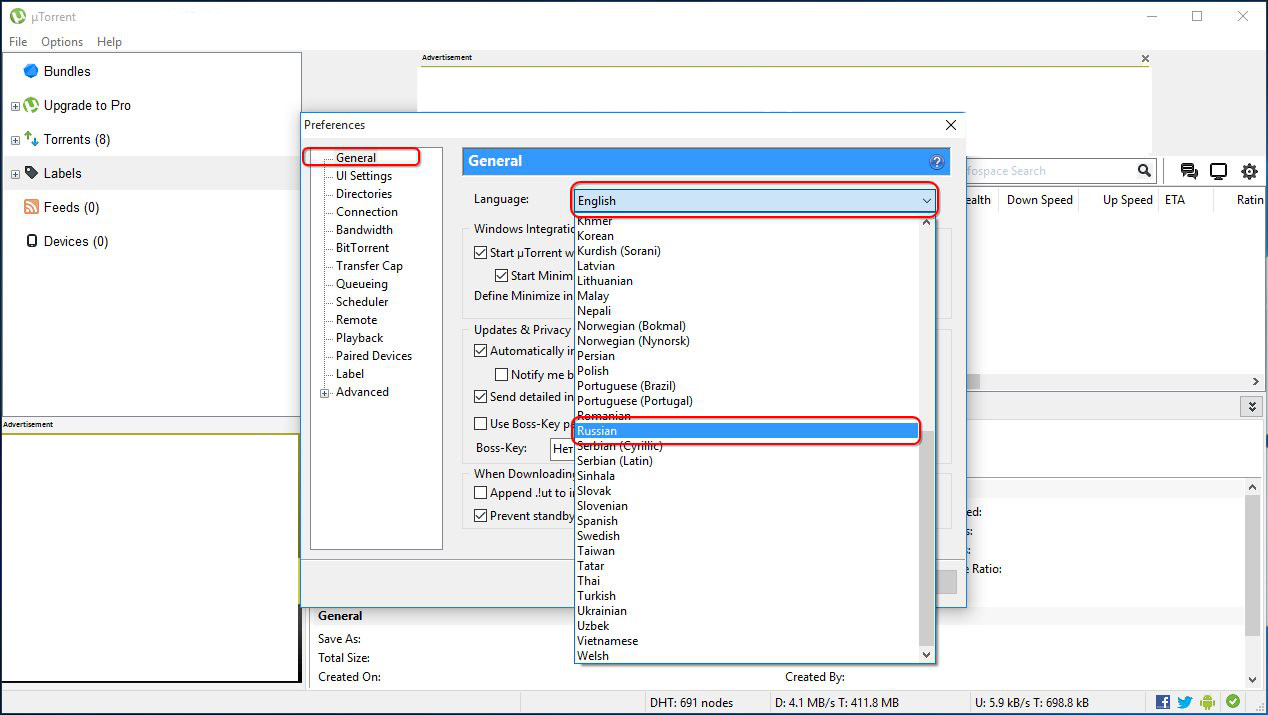Toggle Send detailed info checkbox
The height and width of the screenshot is (715, 1268).
tap(480, 397)
